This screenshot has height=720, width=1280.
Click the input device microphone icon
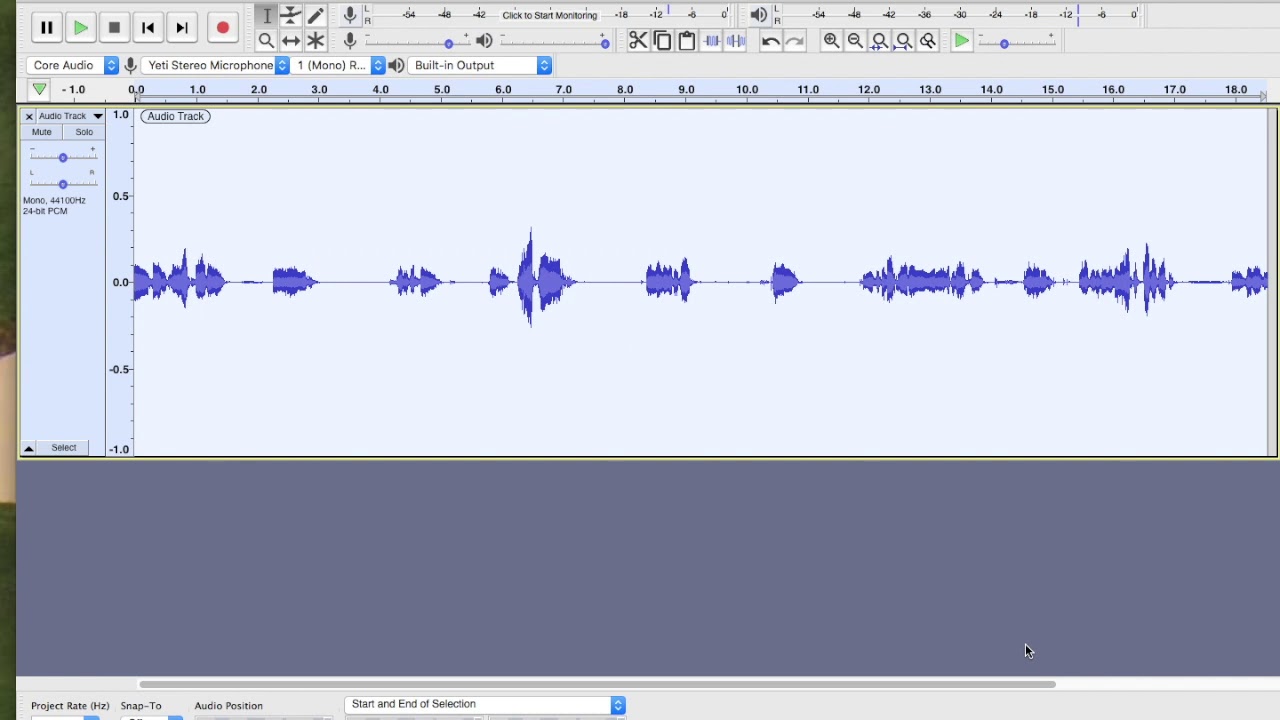point(130,65)
